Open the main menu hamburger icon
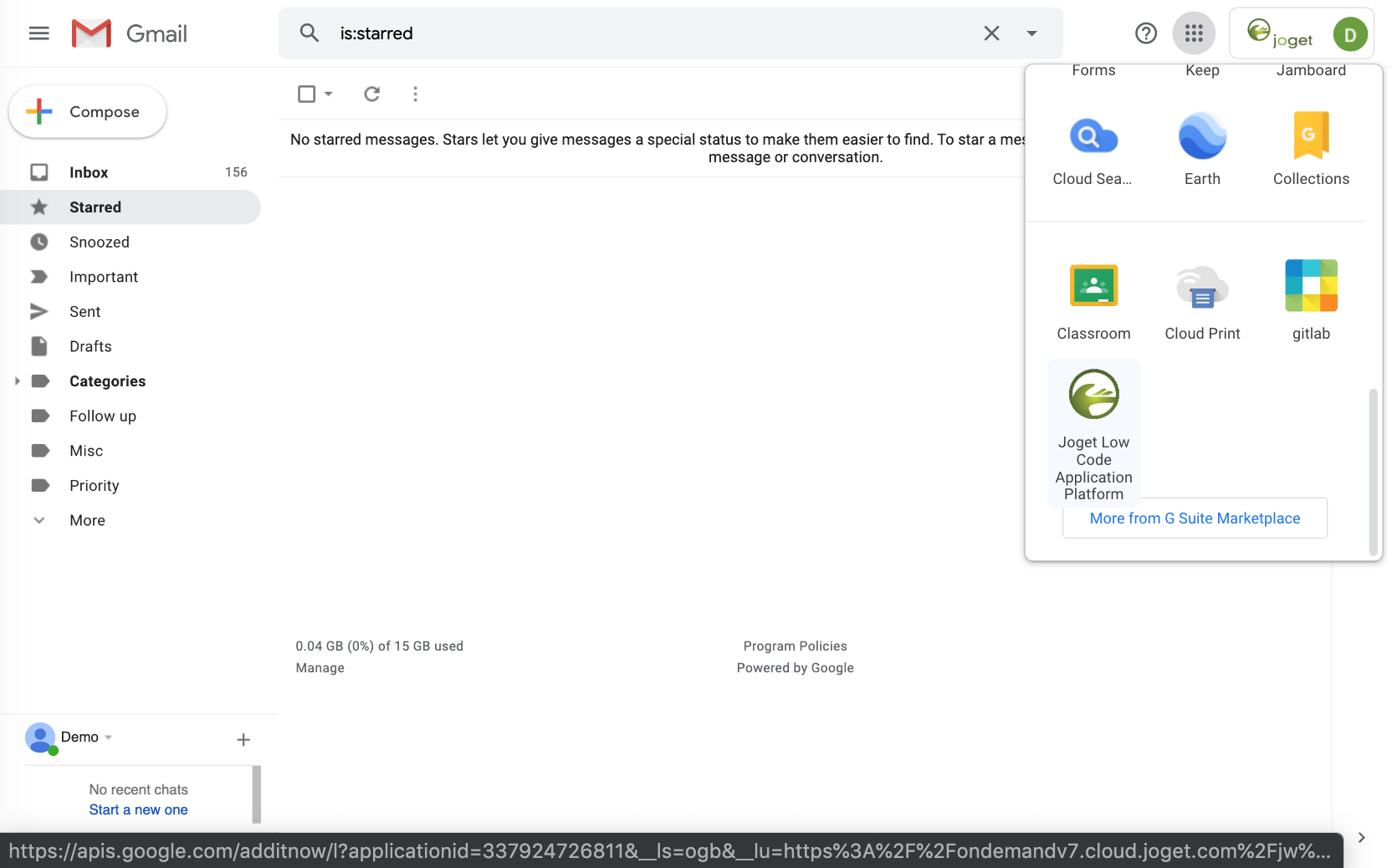This screenshot has height=868, width=1392. pyautogui.click(x=39, y=33)
